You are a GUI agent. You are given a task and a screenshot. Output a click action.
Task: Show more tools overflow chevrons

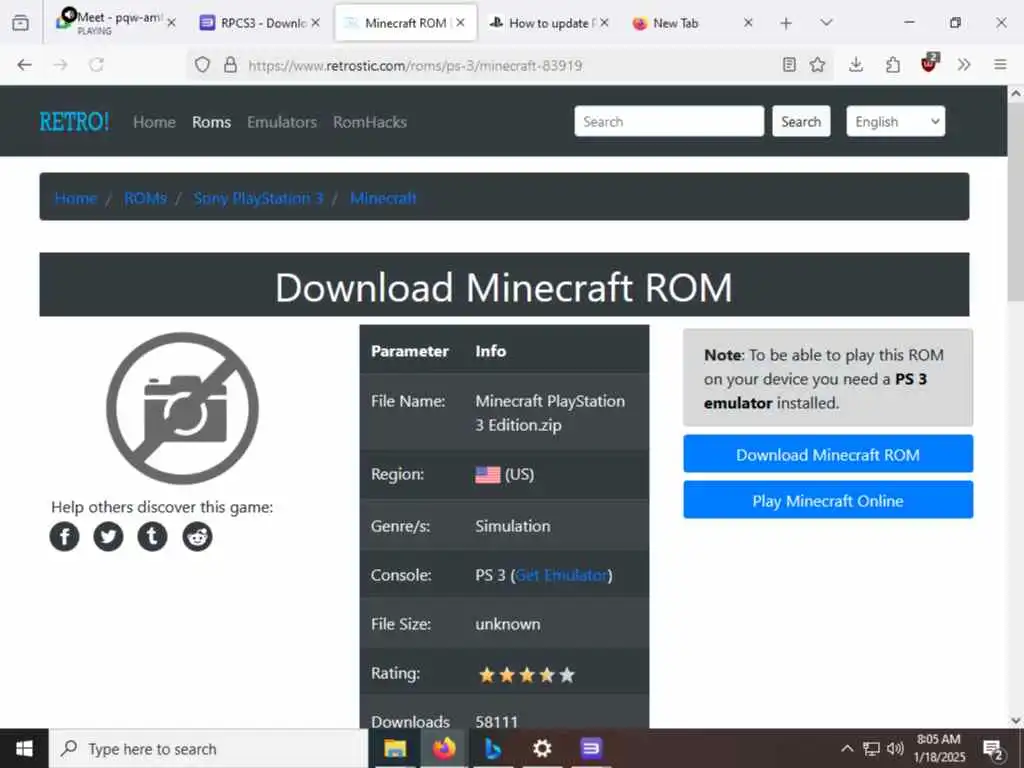964,65
